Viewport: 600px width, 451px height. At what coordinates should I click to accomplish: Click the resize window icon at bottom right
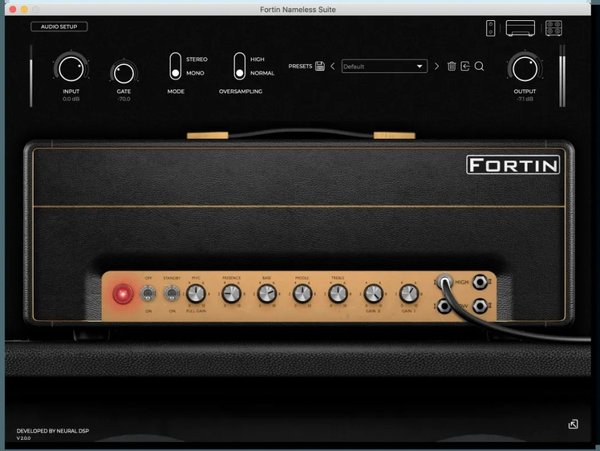[573, 424]
